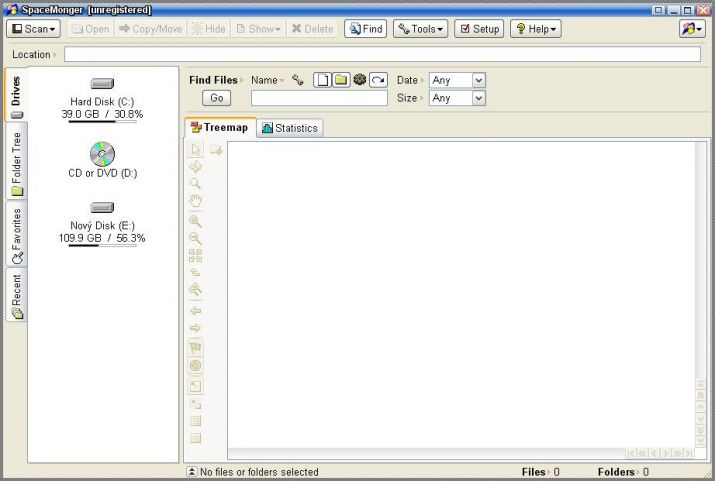Click the new folder icon beside pointer tool

click(x=216, y=150)
